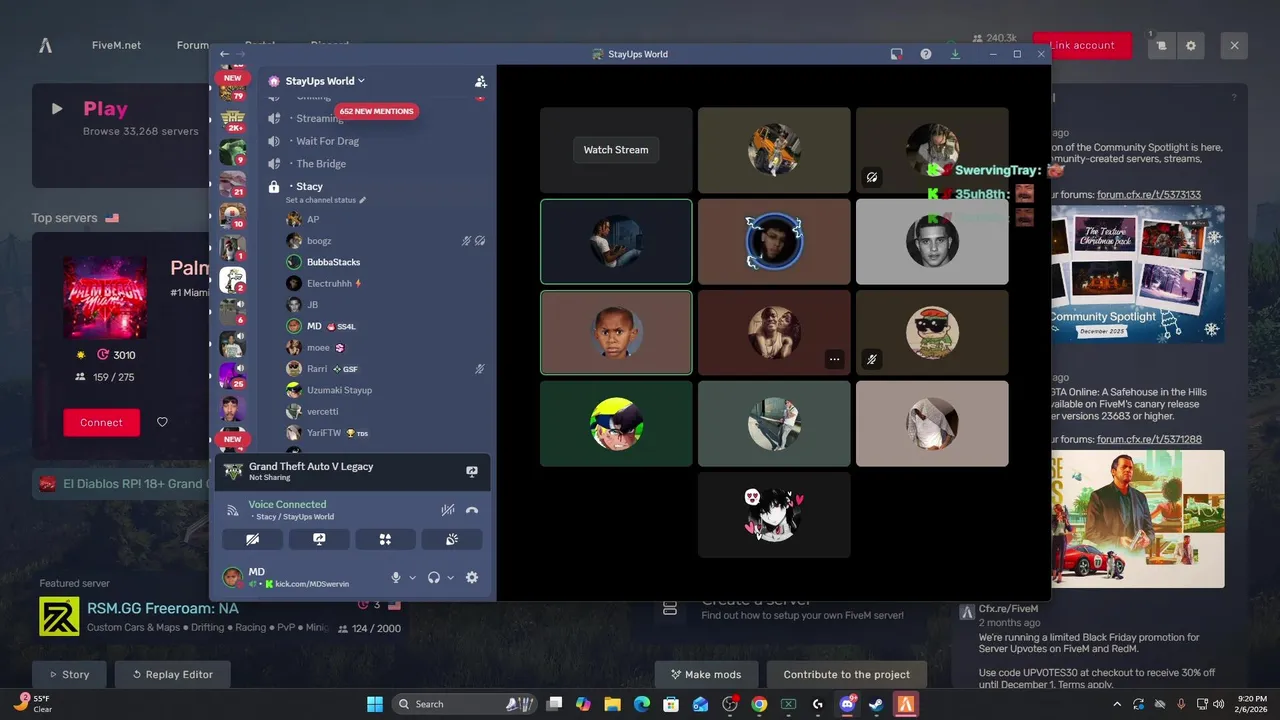This screenshot has width=1280, height=720.
Task: Invite people to StayUps World
Action: click(480, 81)
